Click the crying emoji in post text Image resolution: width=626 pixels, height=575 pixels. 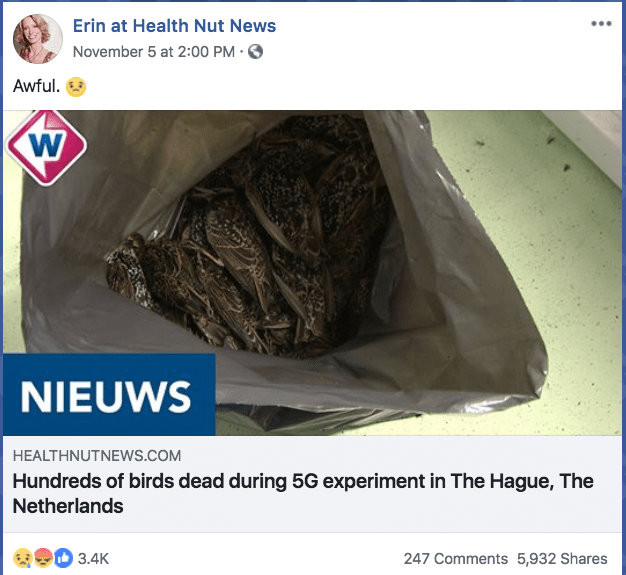pos(76,87)
